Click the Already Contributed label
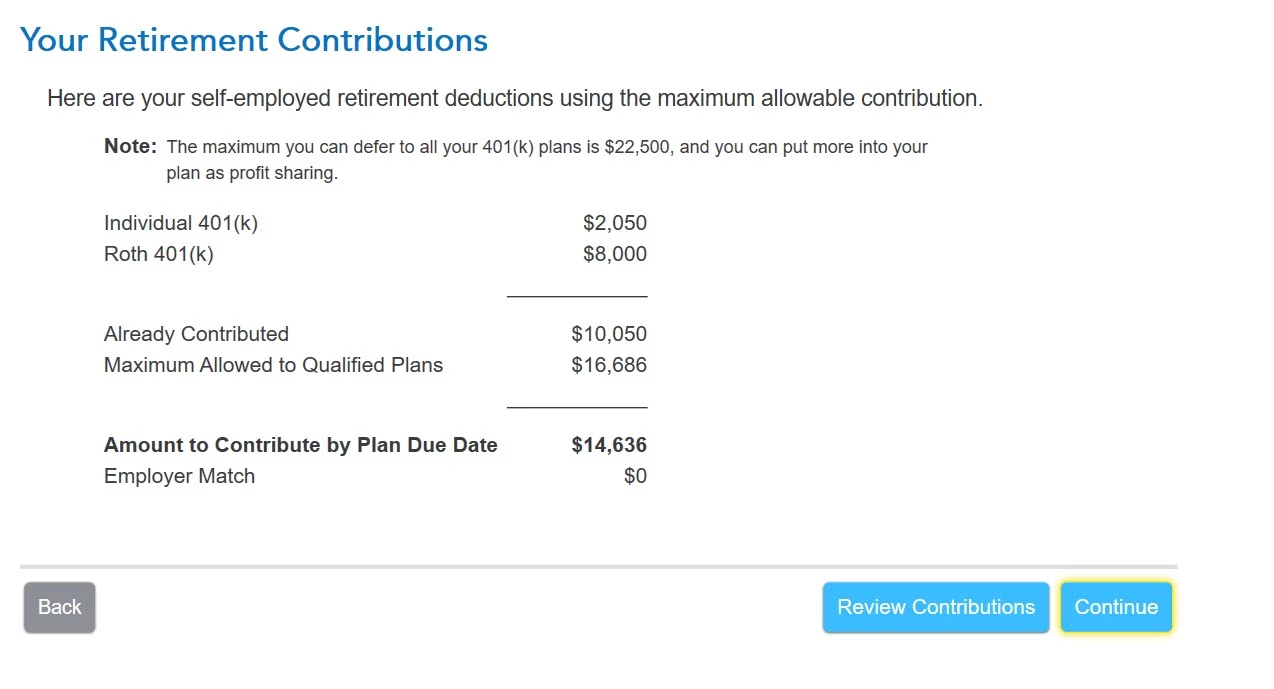Viewport: 1274px width, 689px height. point(196,334)
